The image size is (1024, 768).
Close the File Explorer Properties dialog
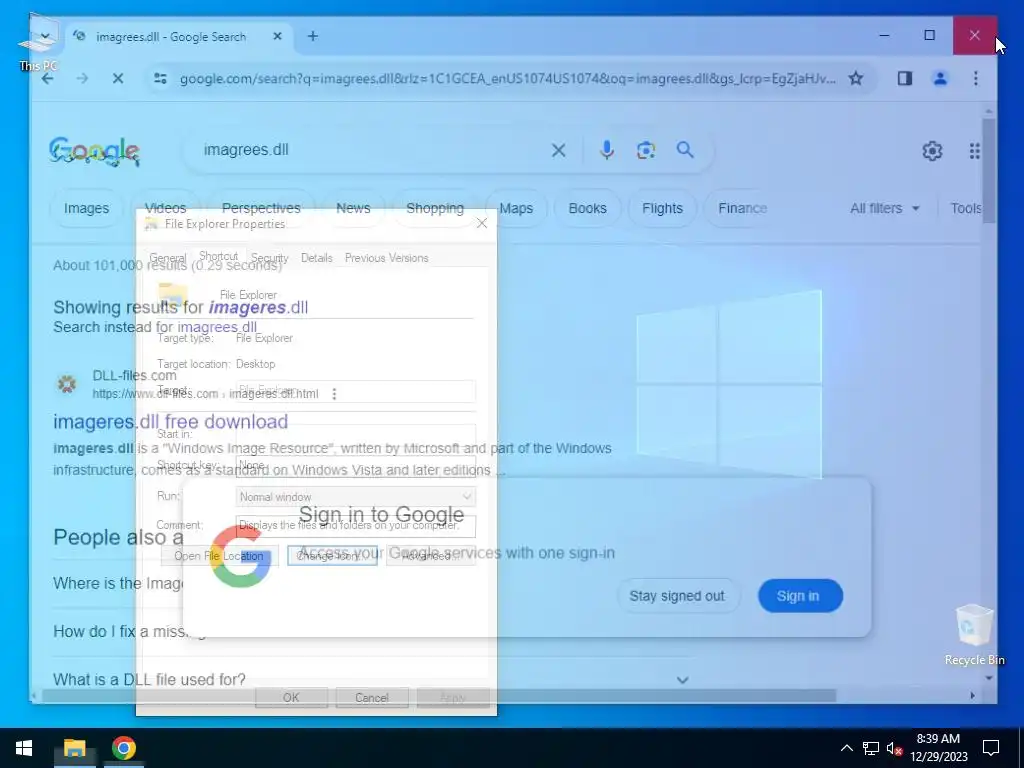click(482, 223)
